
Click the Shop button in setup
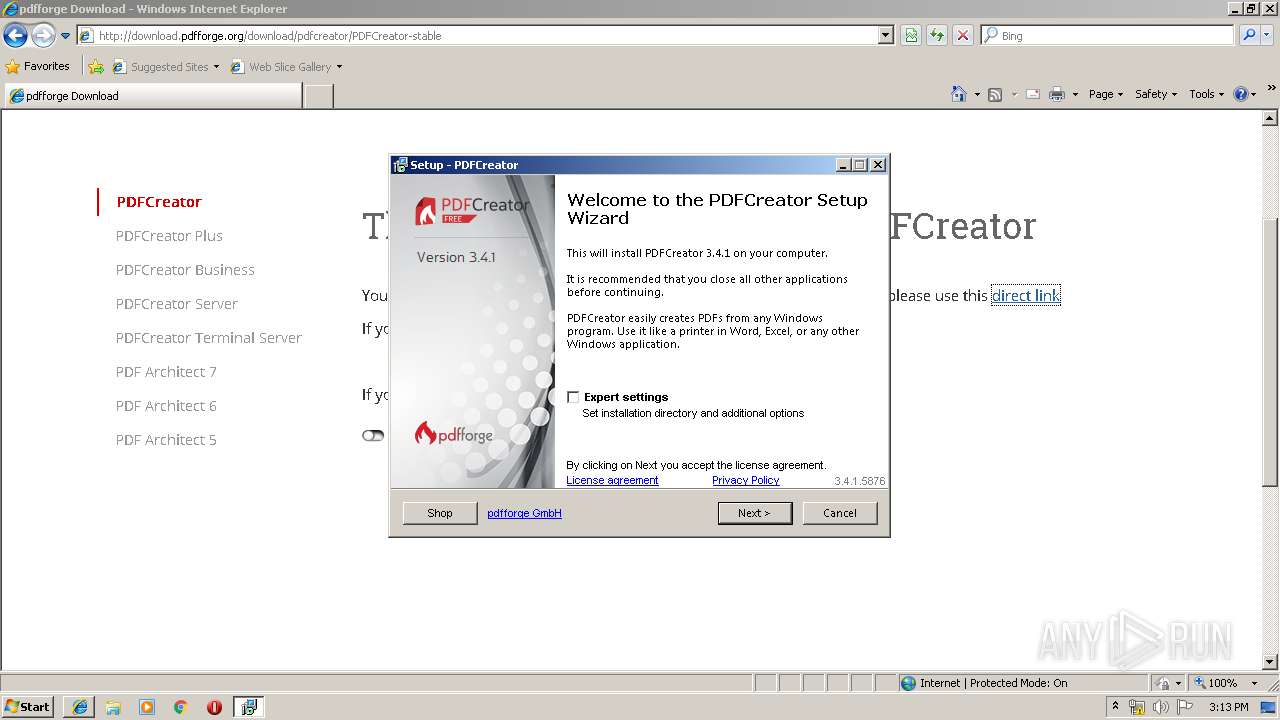coord(440,513)
